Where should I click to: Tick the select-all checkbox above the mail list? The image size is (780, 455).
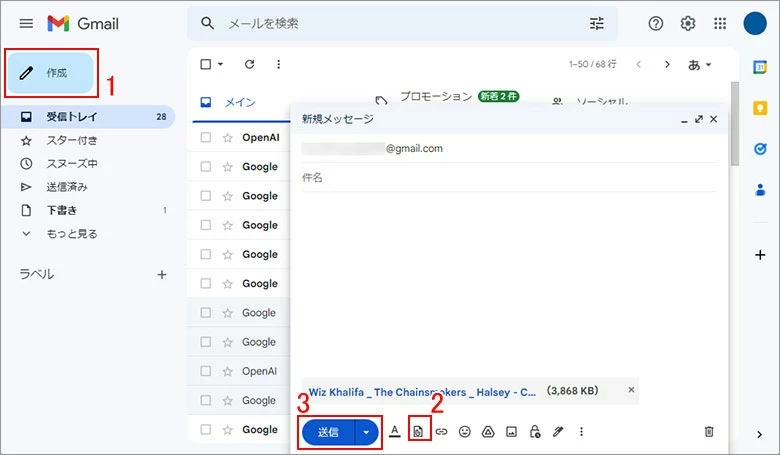coord(206,64)
